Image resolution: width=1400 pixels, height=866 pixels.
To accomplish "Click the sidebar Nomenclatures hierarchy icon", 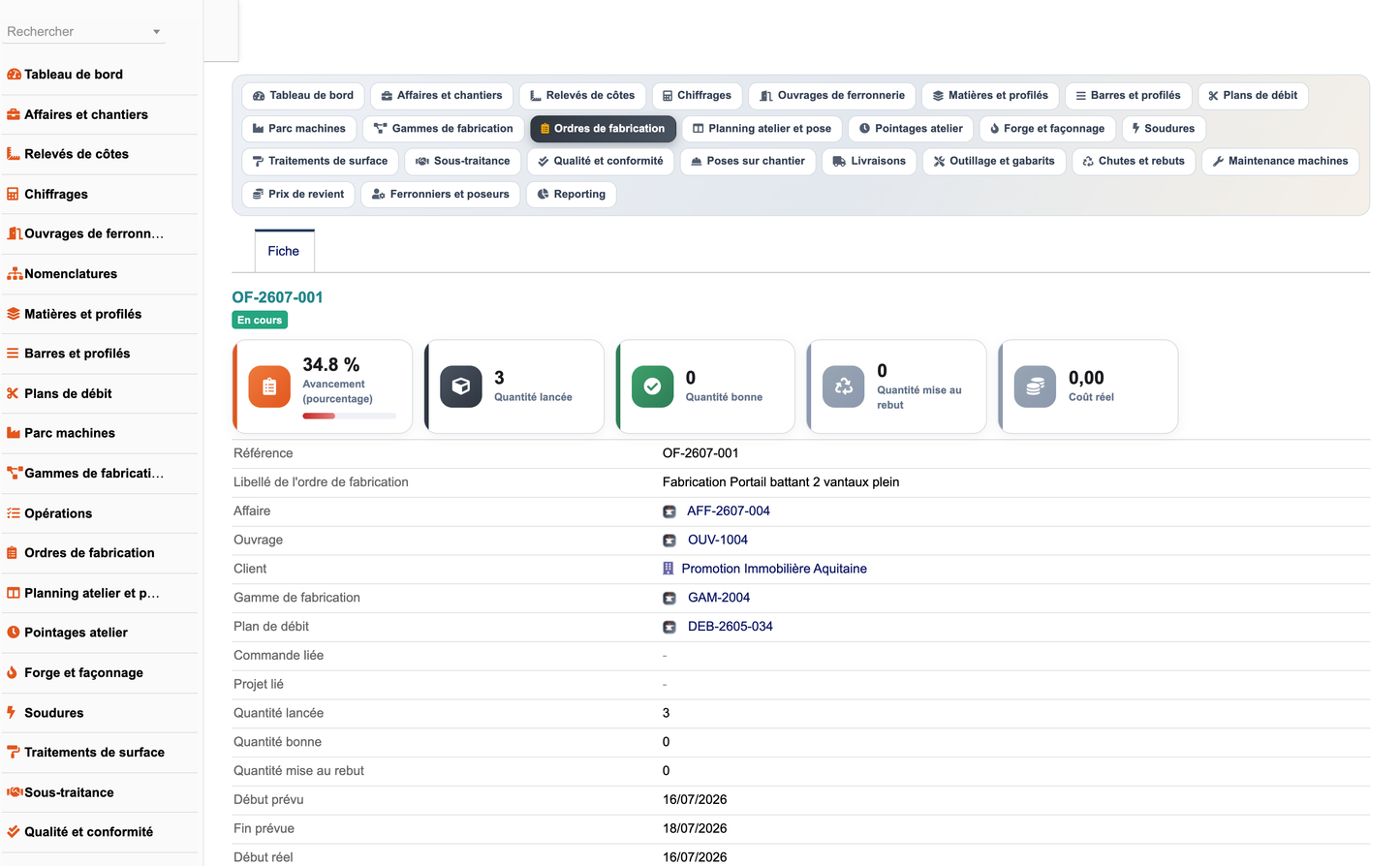I will [15, 274].
